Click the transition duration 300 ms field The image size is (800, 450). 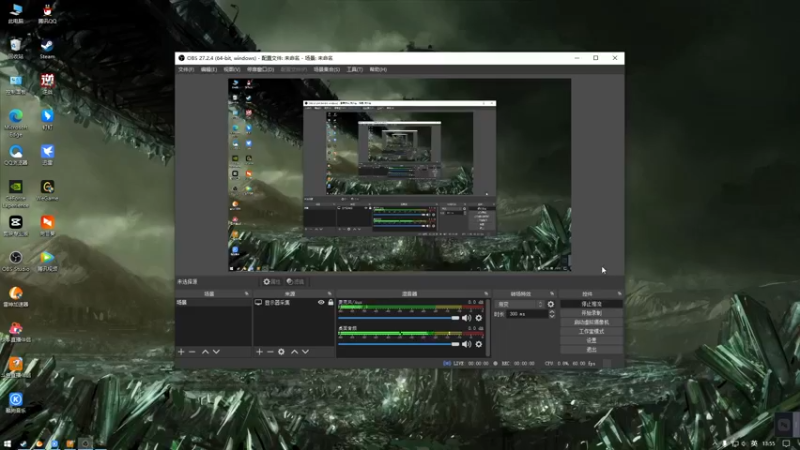click(527, 314)
